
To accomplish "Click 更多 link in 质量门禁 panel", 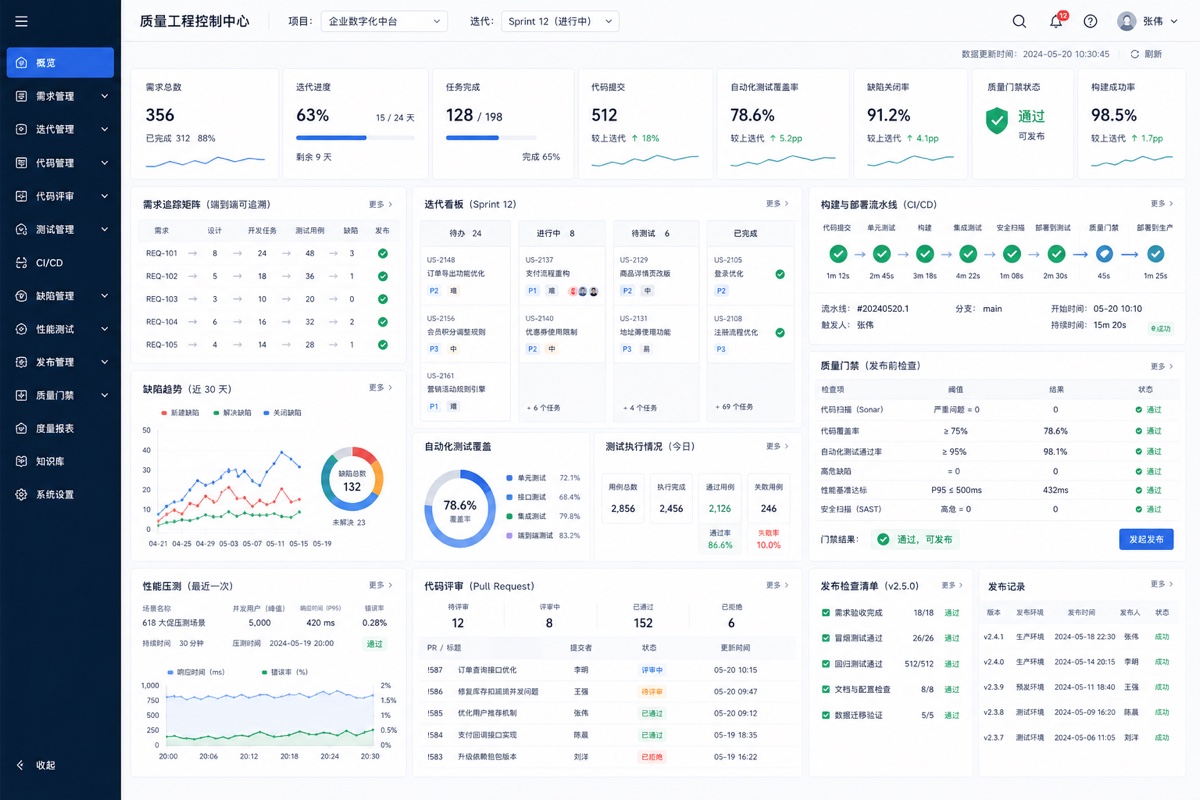I will (x=1160, y=366).
